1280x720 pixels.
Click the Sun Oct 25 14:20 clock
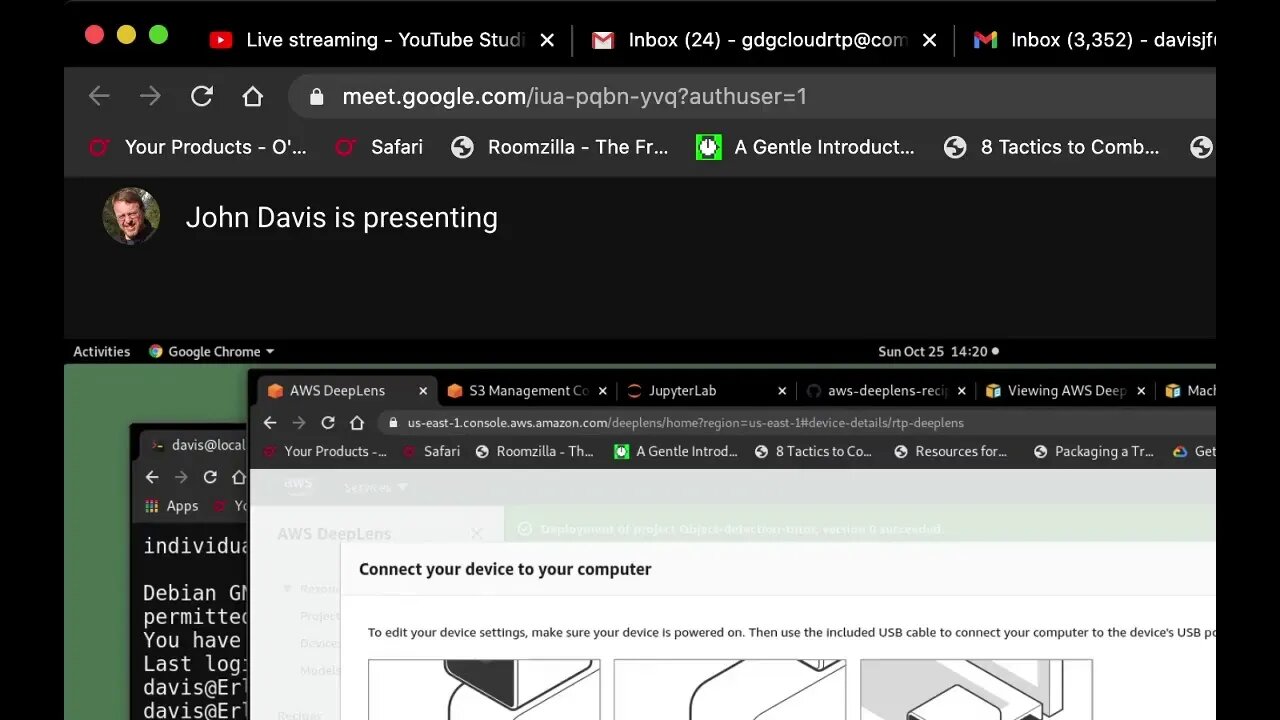click(933, 351)
